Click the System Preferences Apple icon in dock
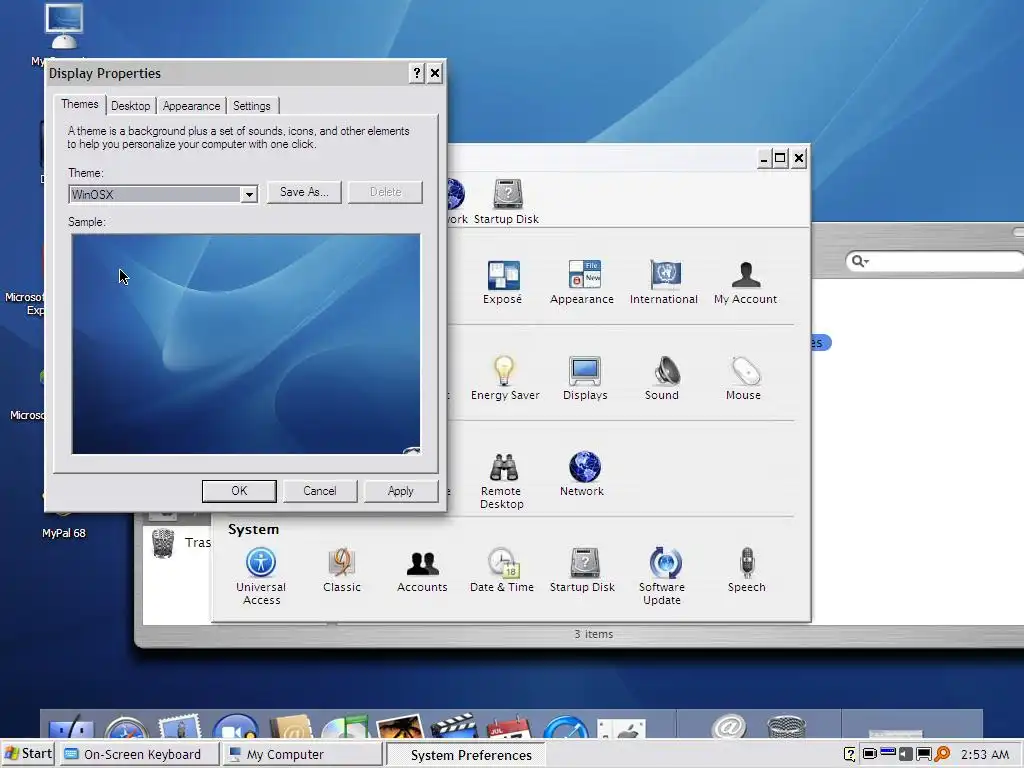 622,729
